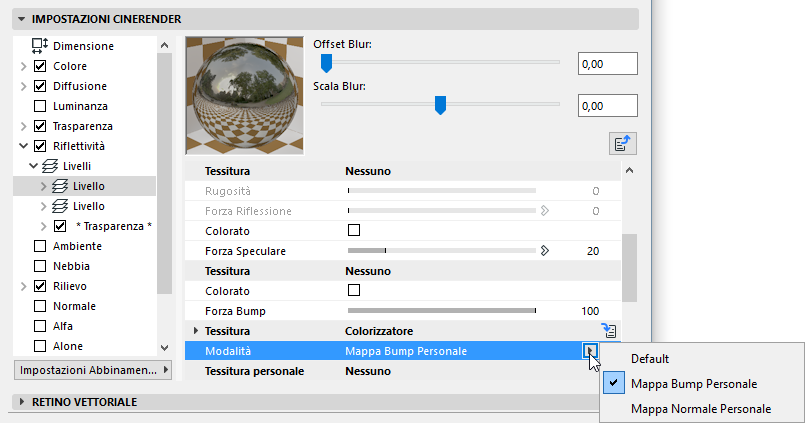Screen dimensions: 805x423
Task: Click the Modalità dropdown arrow button
Action: click(x=591, y=350)
